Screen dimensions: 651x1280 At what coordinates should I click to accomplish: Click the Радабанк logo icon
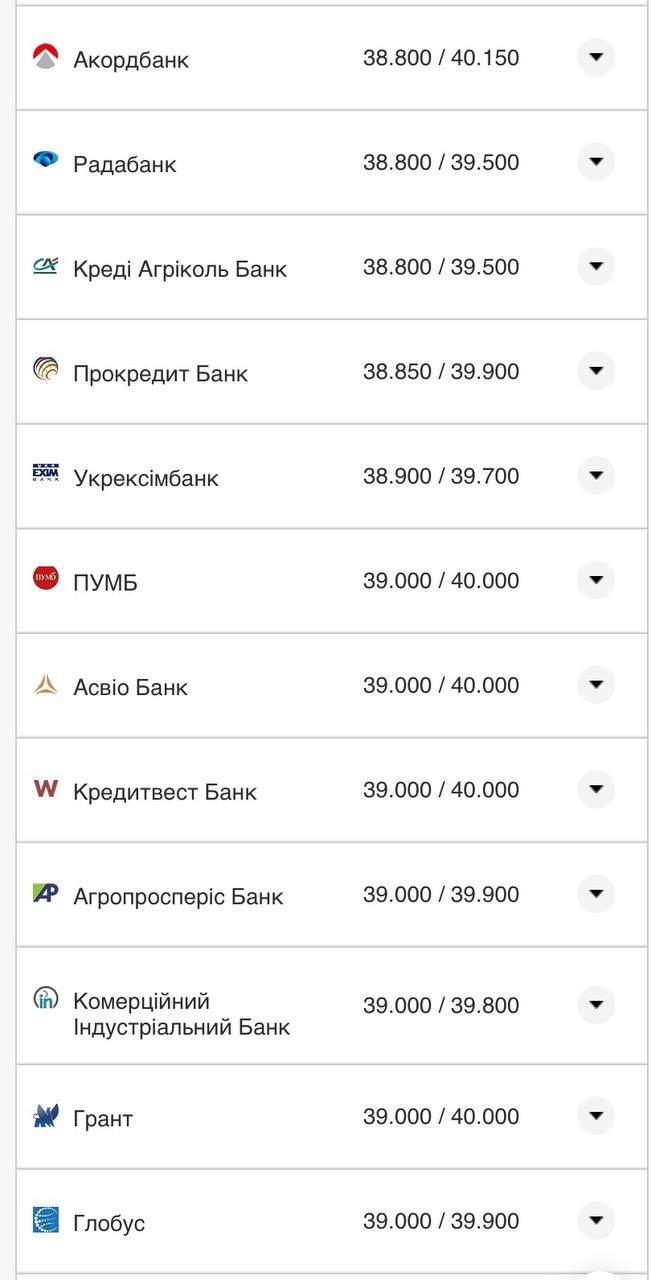tap(46, 159)
